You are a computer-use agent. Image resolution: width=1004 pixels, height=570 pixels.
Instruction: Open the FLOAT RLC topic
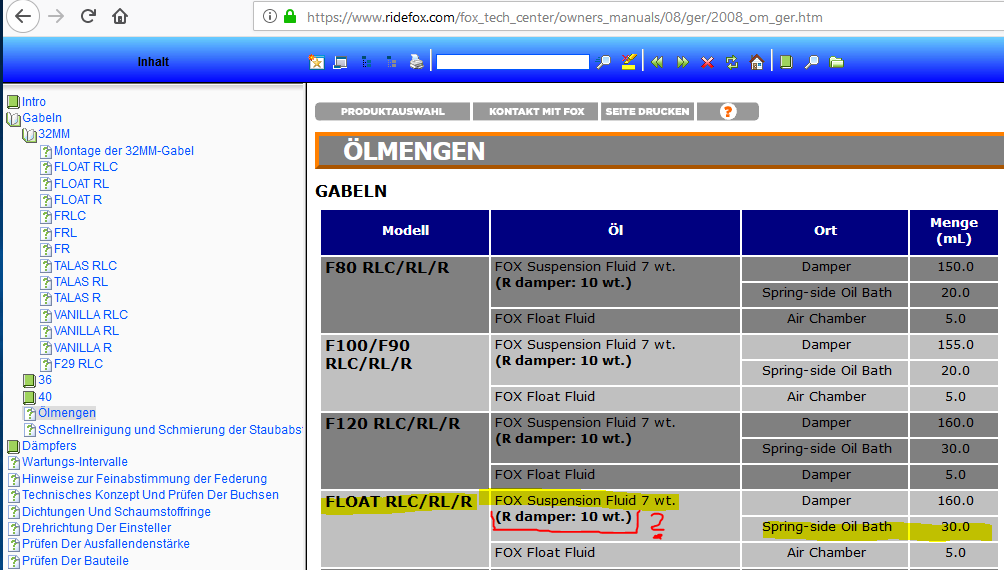(x=86, y=167)
